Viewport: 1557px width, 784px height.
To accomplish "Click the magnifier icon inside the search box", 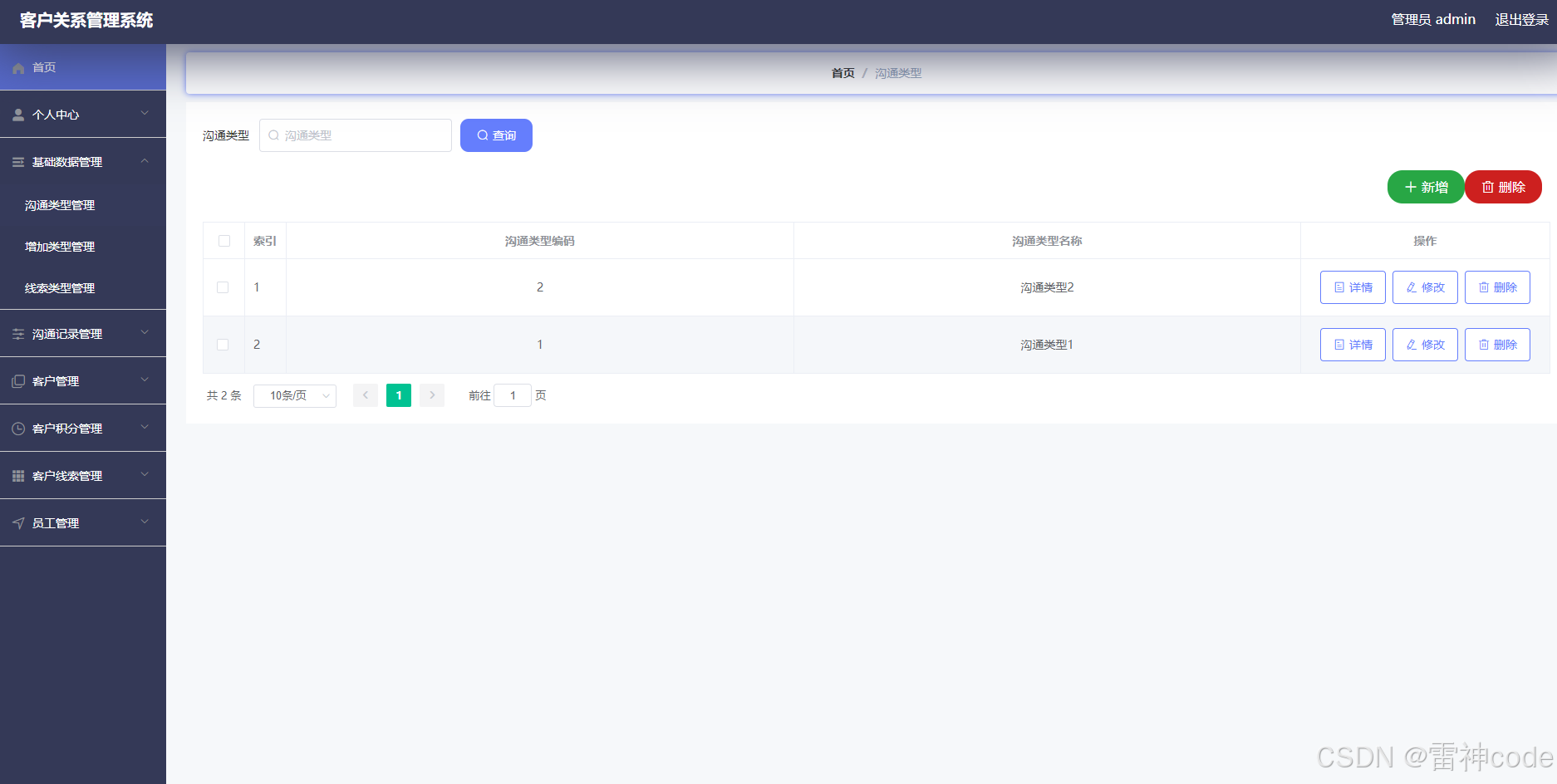I will coord(274,135).
